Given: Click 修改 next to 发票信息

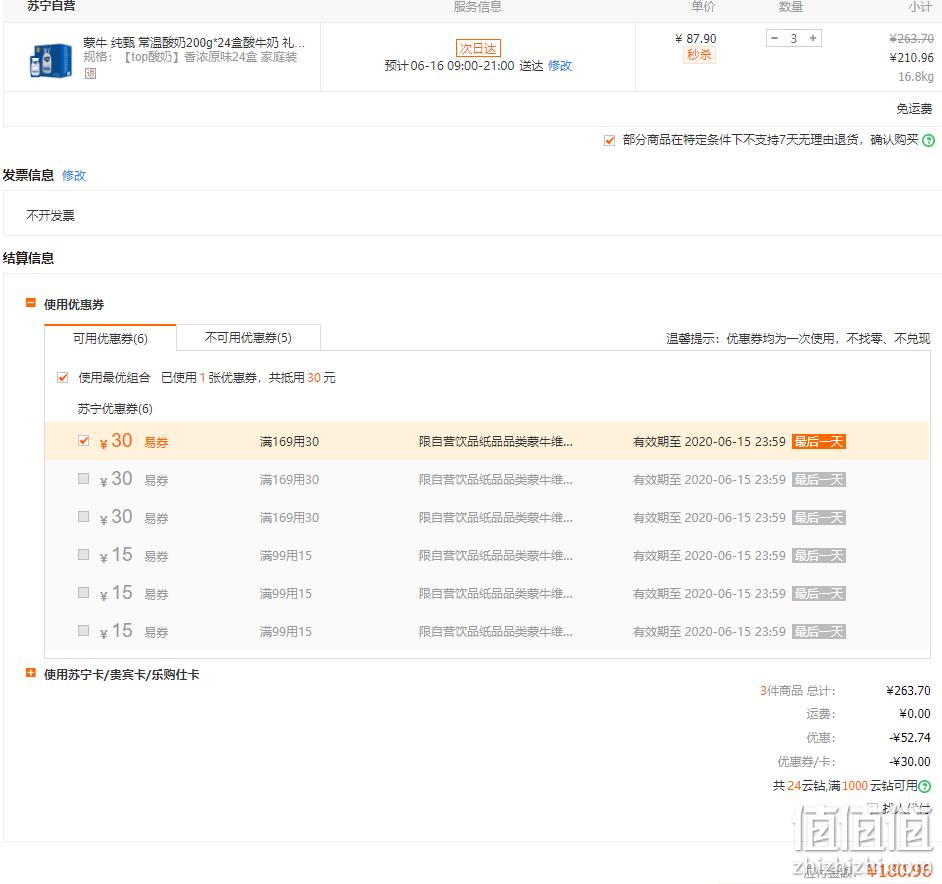Looking at the screenshot, I should click(x=74, y=175).
